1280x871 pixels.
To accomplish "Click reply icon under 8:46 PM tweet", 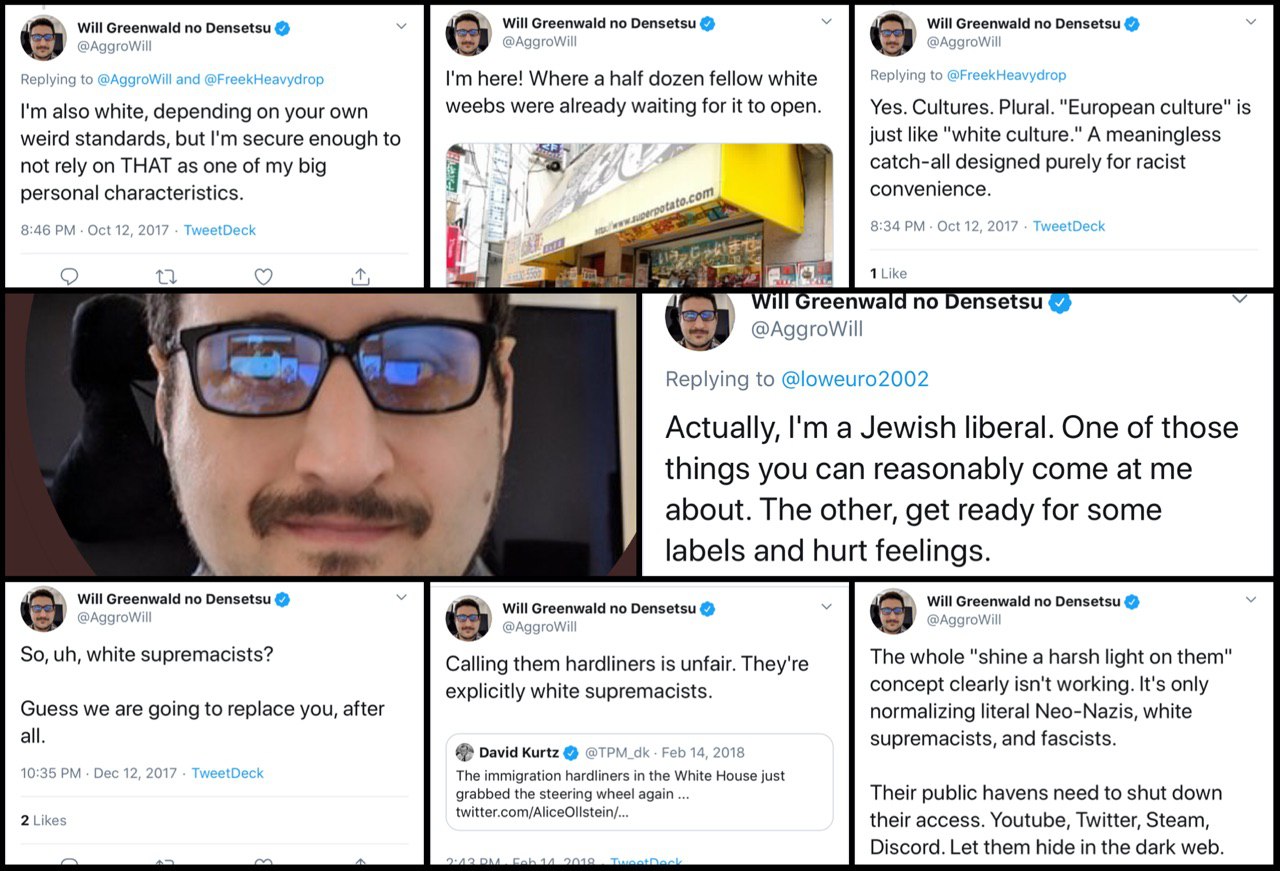I will click(69, 276).
